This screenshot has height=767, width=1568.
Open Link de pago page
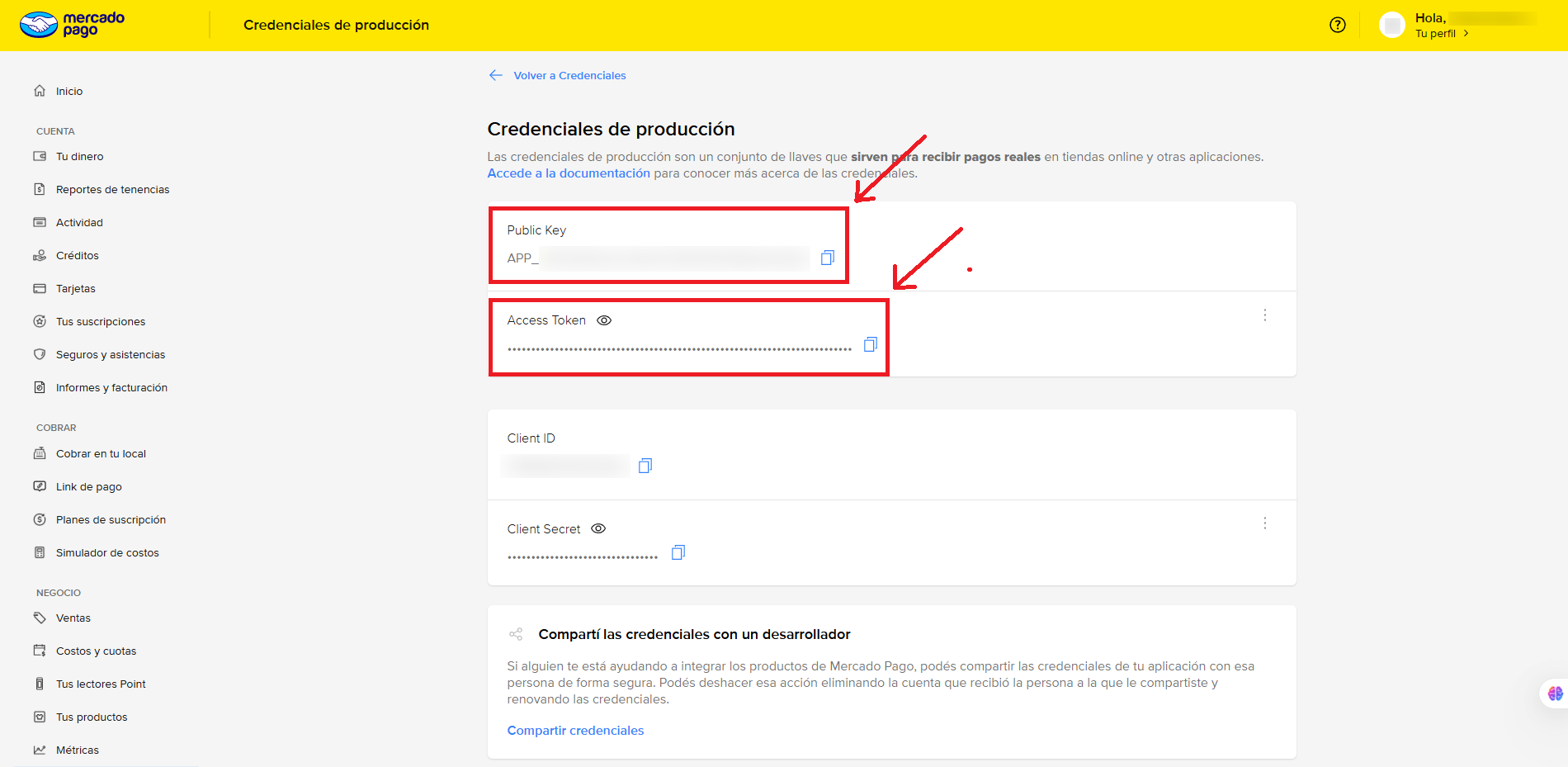[x=89, y=487]
